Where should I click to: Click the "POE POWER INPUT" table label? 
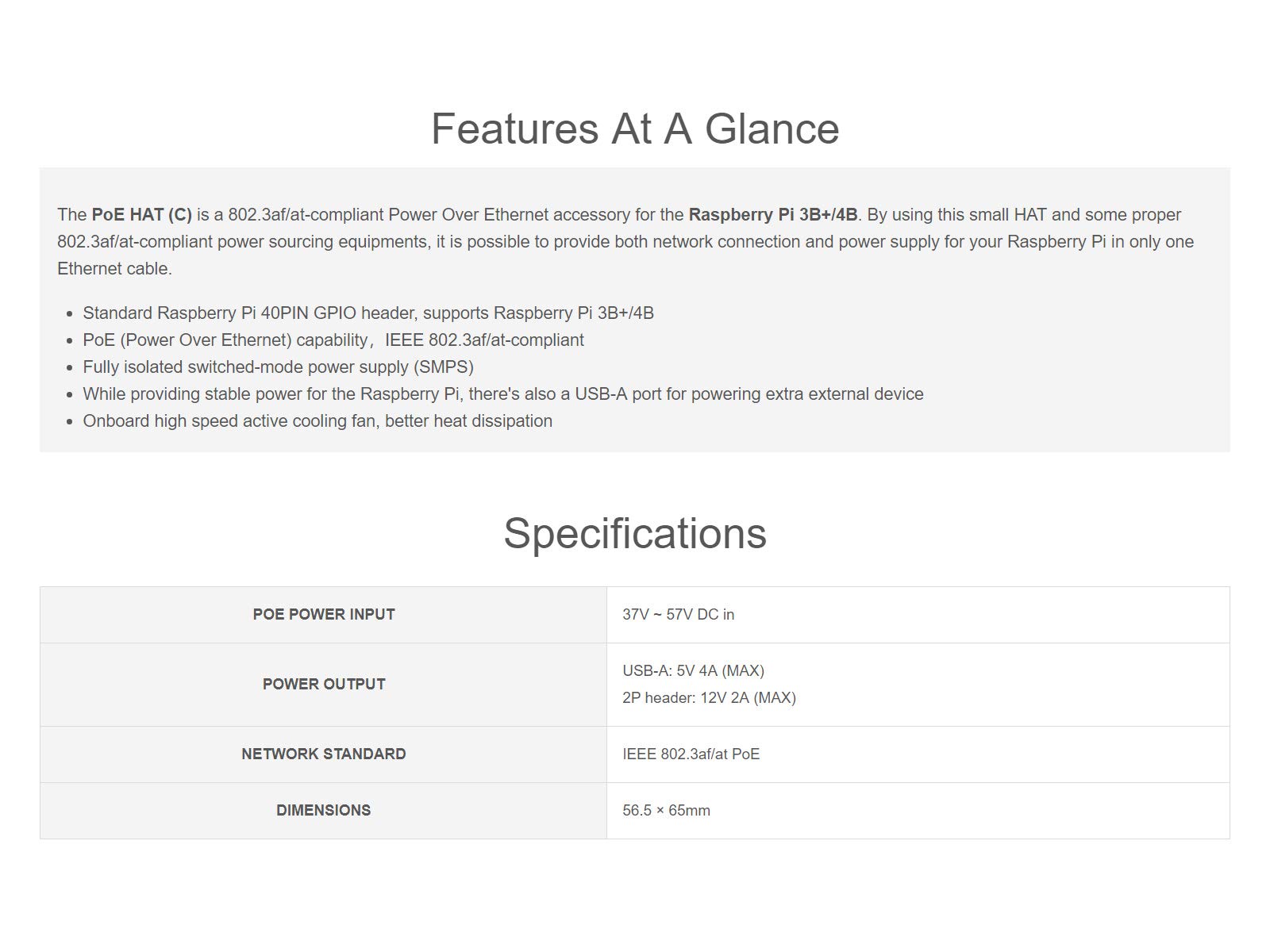pos(324,615)
